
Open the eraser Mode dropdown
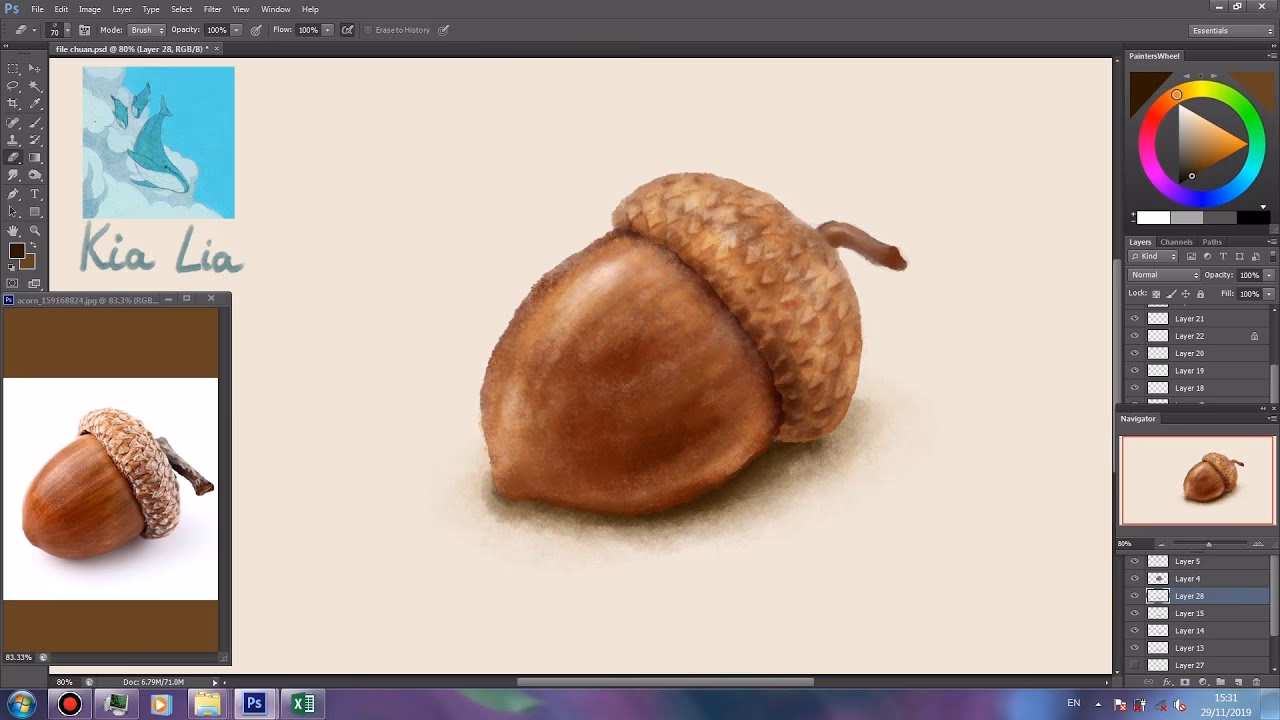click(x=147, y=30)
